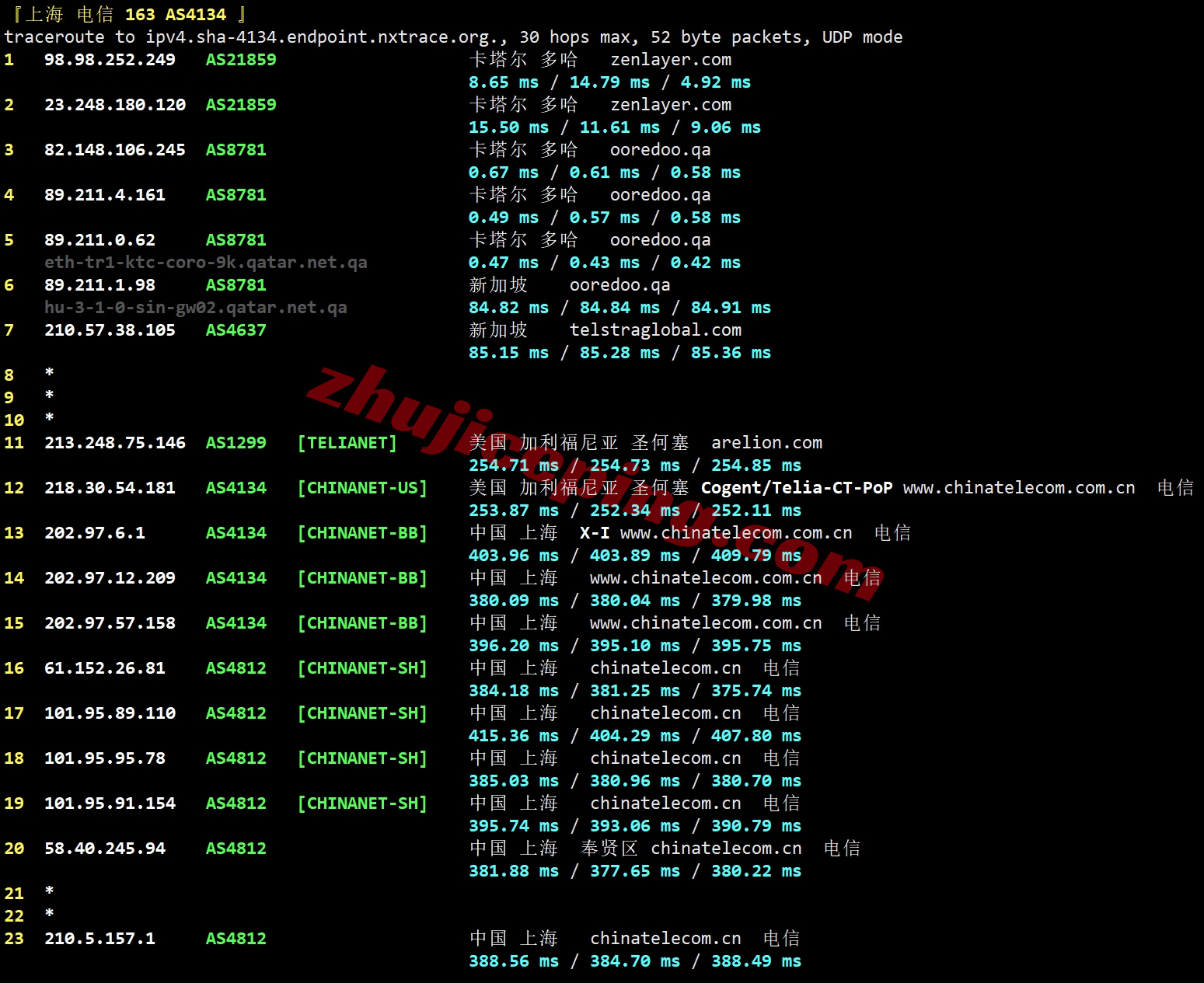Select latency value 415.36 ms

point(514,736)
